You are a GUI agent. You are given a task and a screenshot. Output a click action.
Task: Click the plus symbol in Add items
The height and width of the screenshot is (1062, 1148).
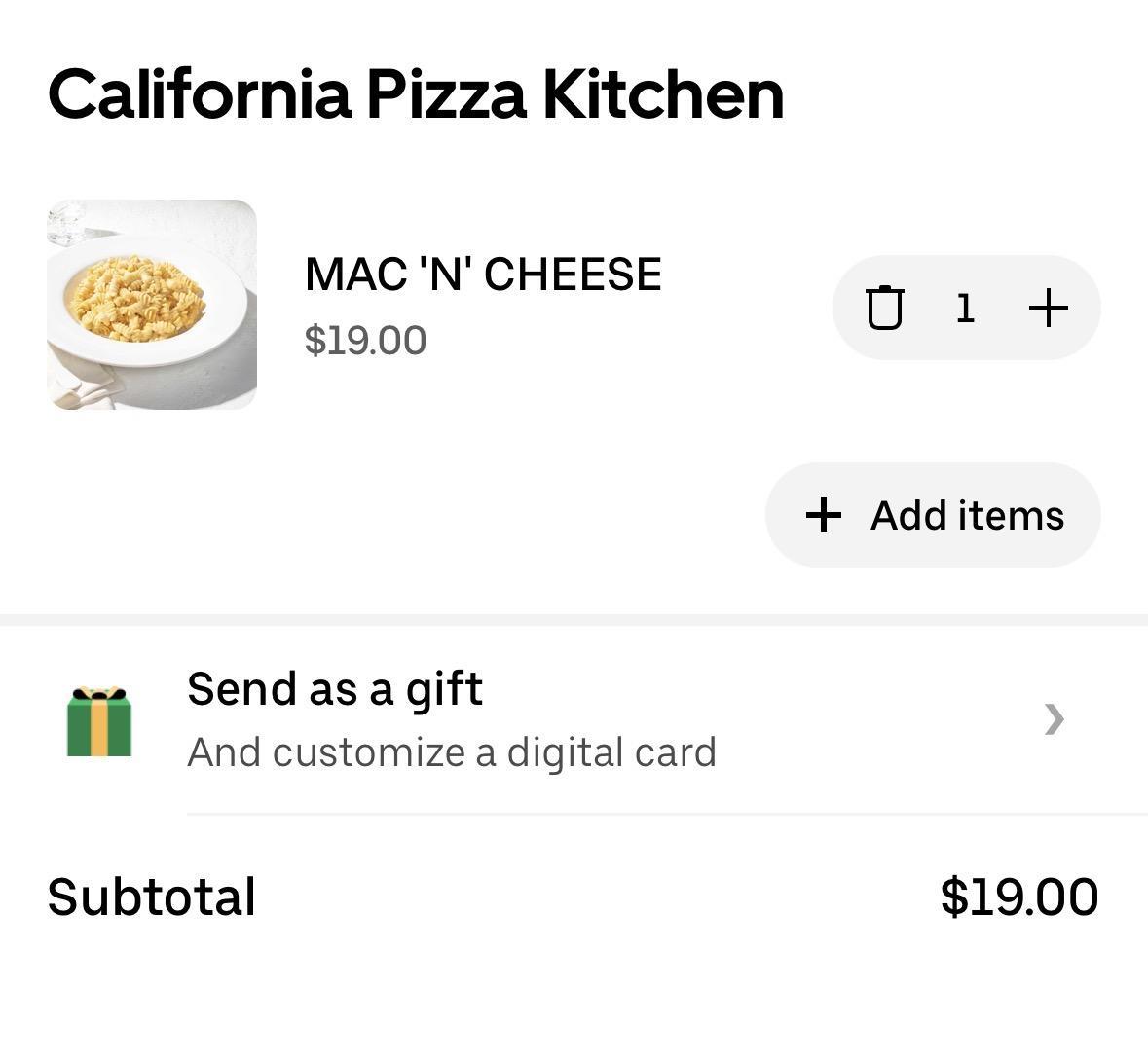[824, 515]
